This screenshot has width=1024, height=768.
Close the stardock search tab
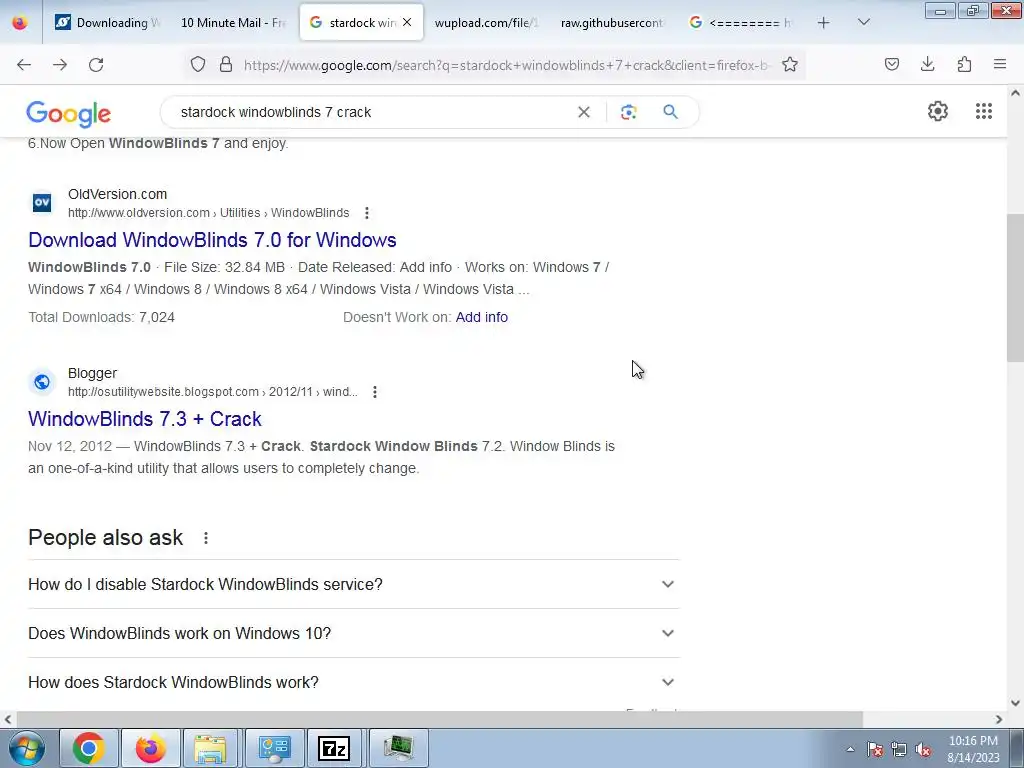pos(407,22)
